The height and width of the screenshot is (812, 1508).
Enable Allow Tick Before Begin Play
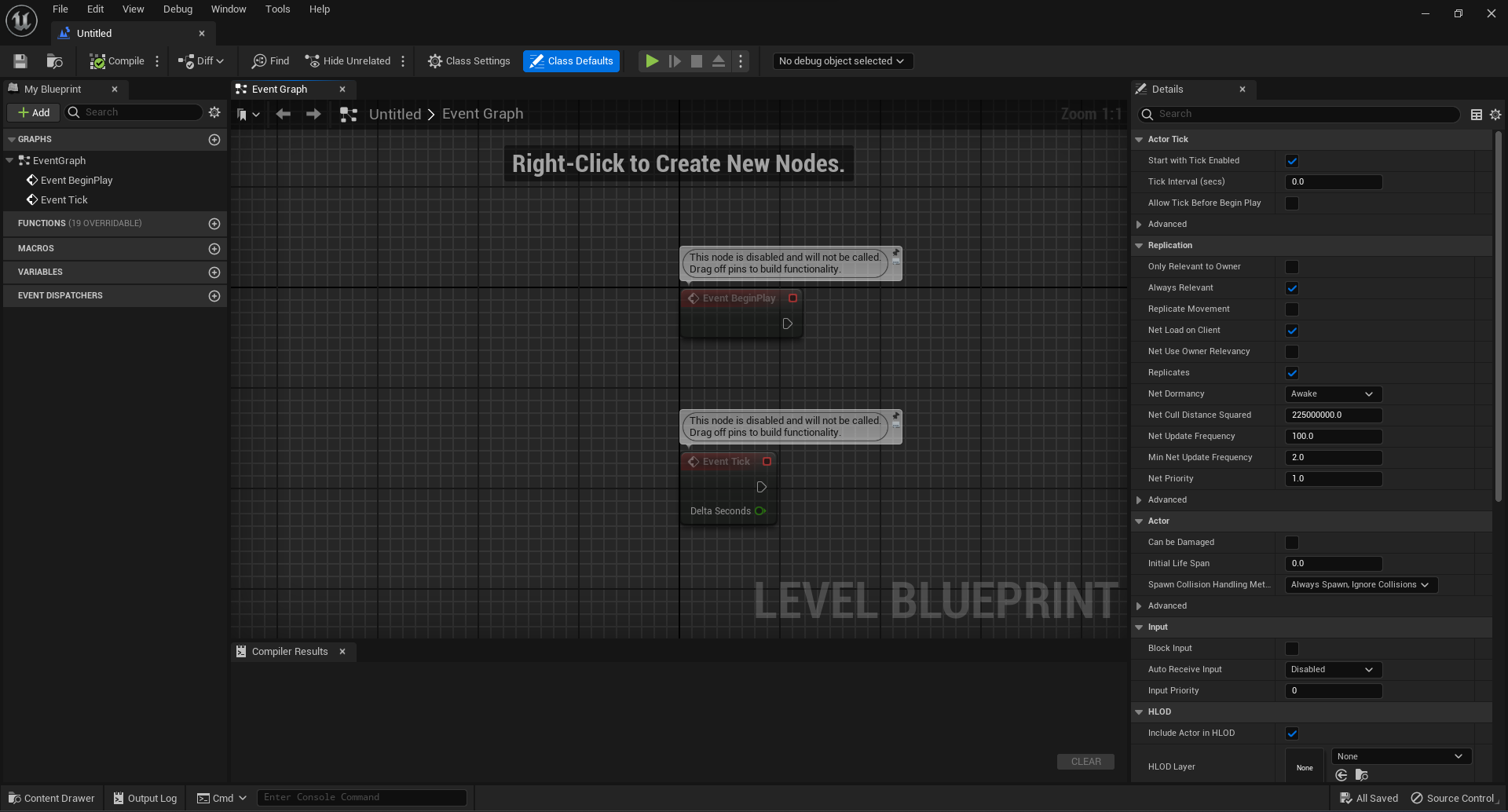[1292, 203]
